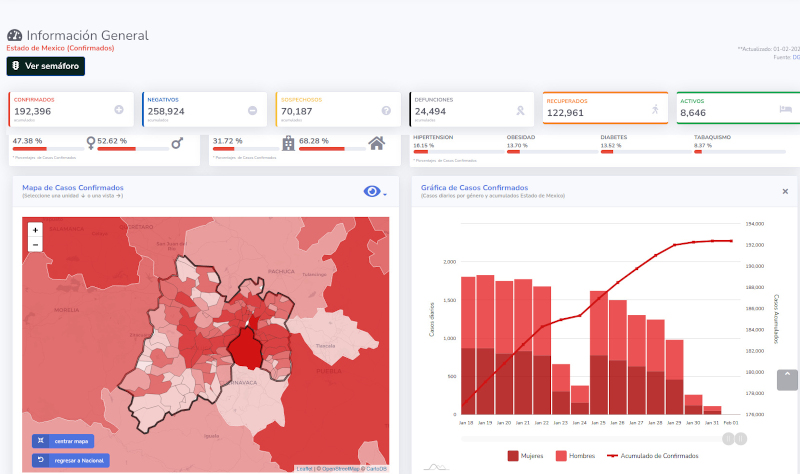Screen dimensions: 800x474
Task: Click the question mark icon on Sospechosos
Action: click(386, 110)
